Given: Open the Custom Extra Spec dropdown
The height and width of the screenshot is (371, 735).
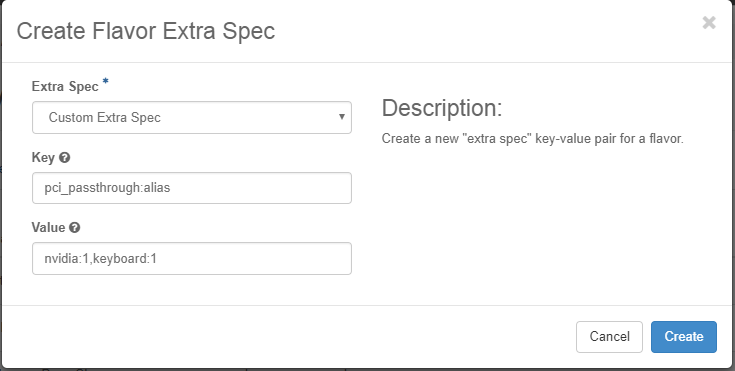Looking at the screenshot, I should click(x=192, y=117).
